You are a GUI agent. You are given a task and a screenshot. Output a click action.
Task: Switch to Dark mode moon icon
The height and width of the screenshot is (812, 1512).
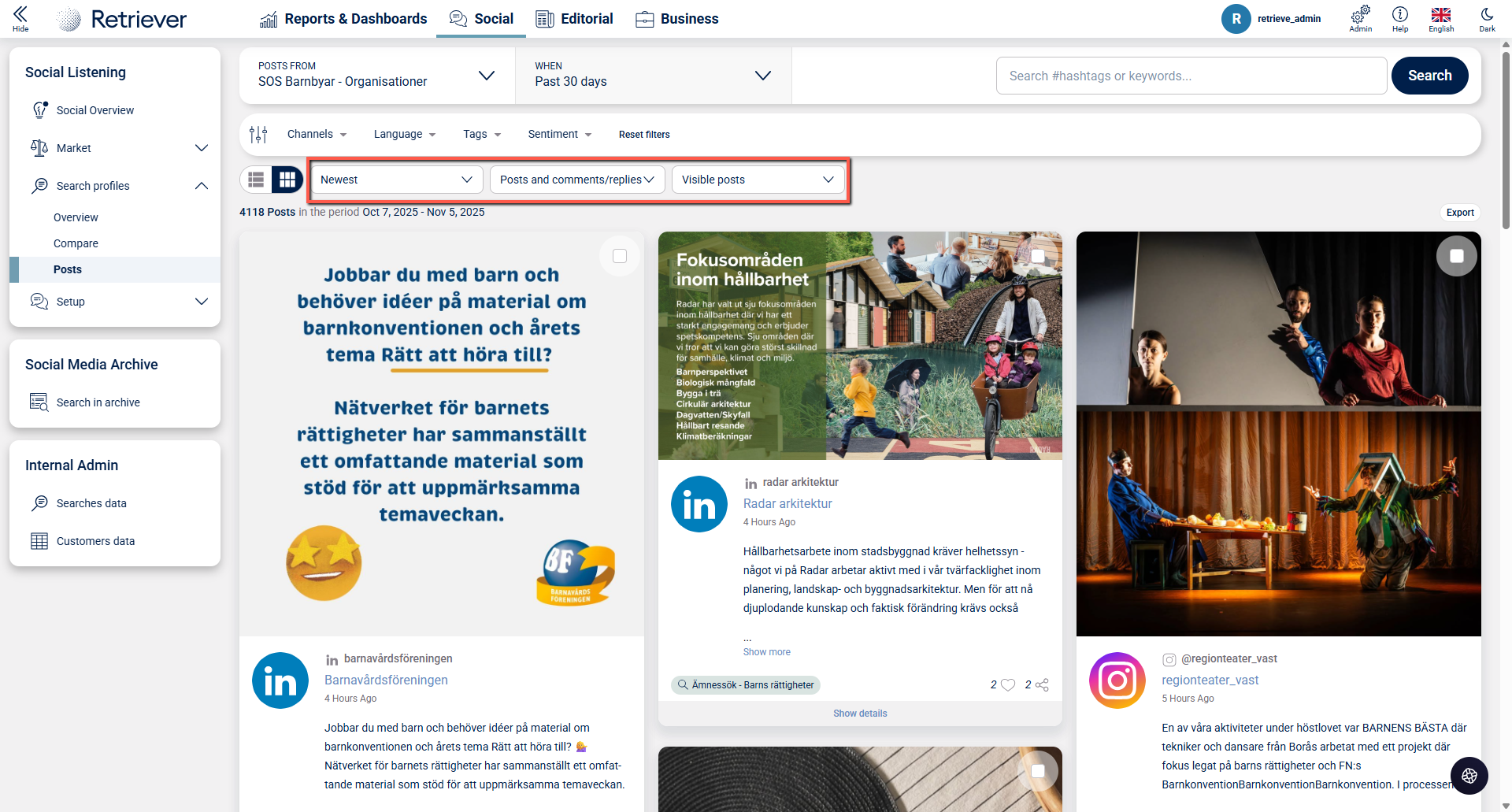(x=1487, y=14)
